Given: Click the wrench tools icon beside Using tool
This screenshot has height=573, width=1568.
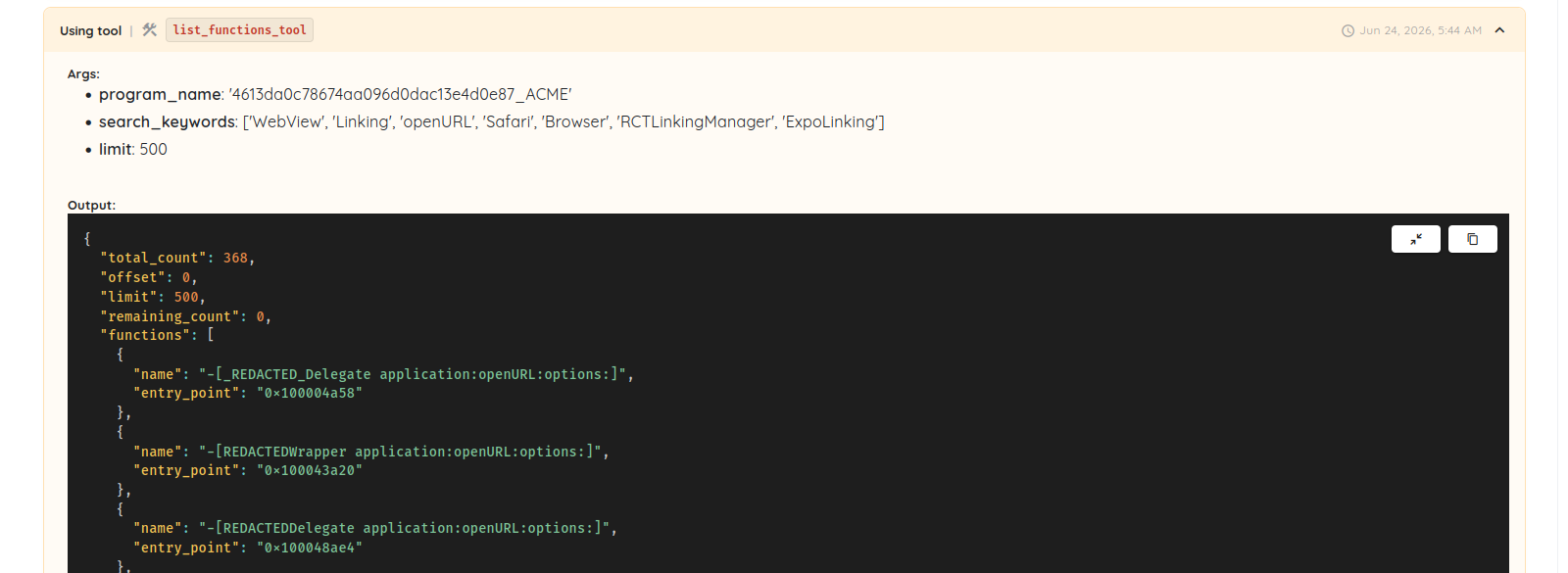Looking at the screenshot, I should (149, 30).
